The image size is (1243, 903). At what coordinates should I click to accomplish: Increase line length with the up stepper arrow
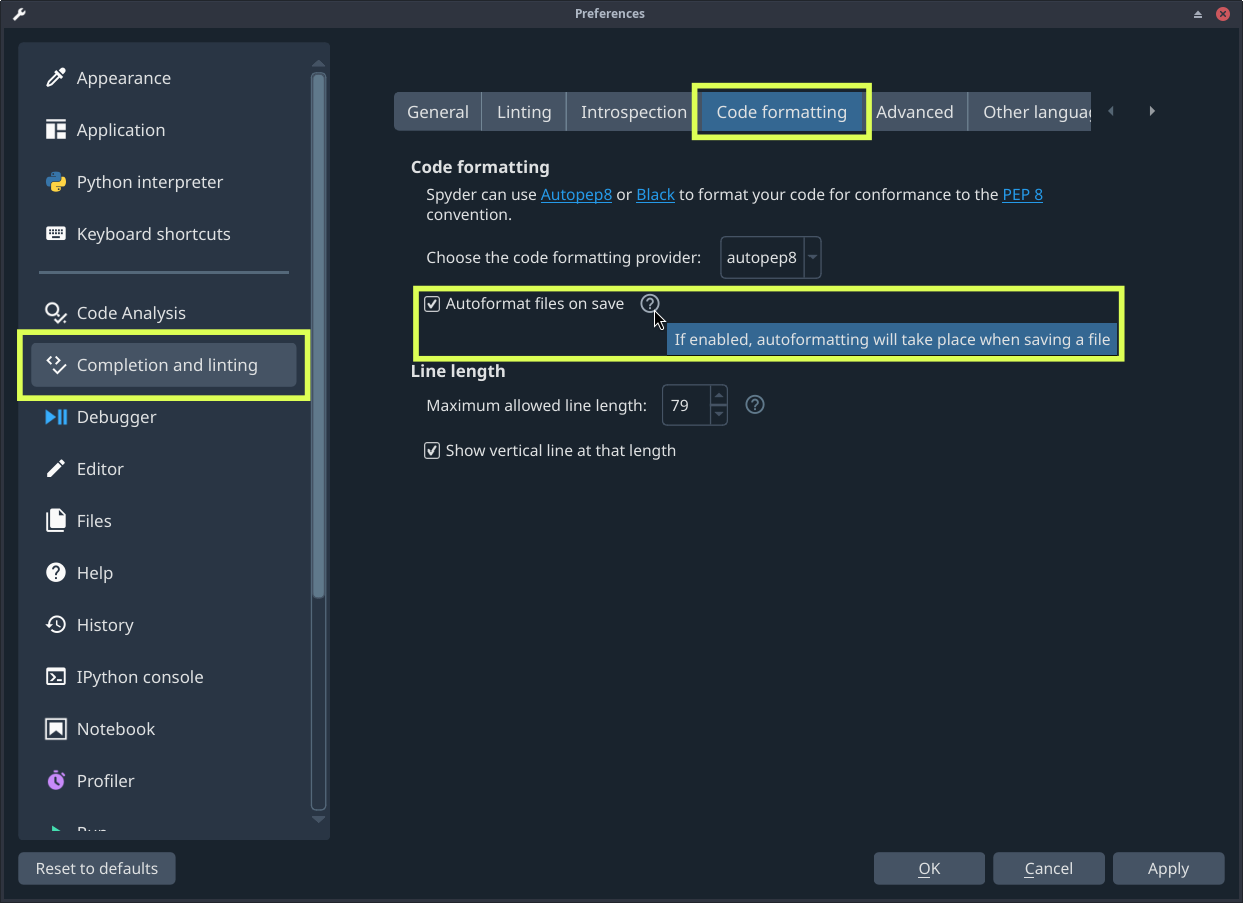tap(718, 397)
